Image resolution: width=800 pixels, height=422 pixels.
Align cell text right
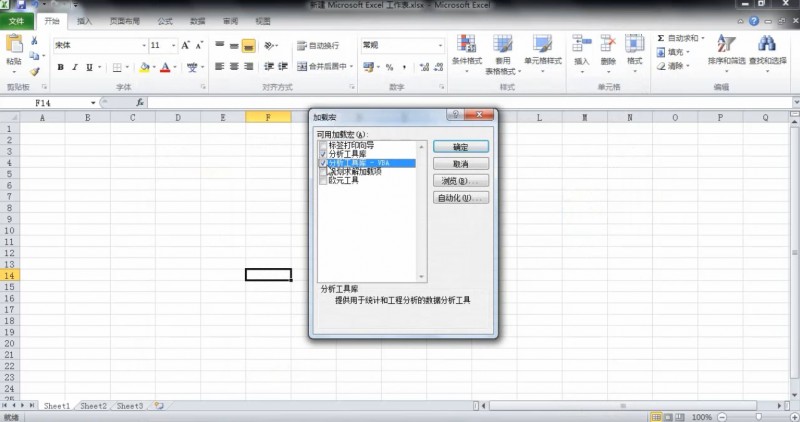pyautogui.click(x=248, y=66)
